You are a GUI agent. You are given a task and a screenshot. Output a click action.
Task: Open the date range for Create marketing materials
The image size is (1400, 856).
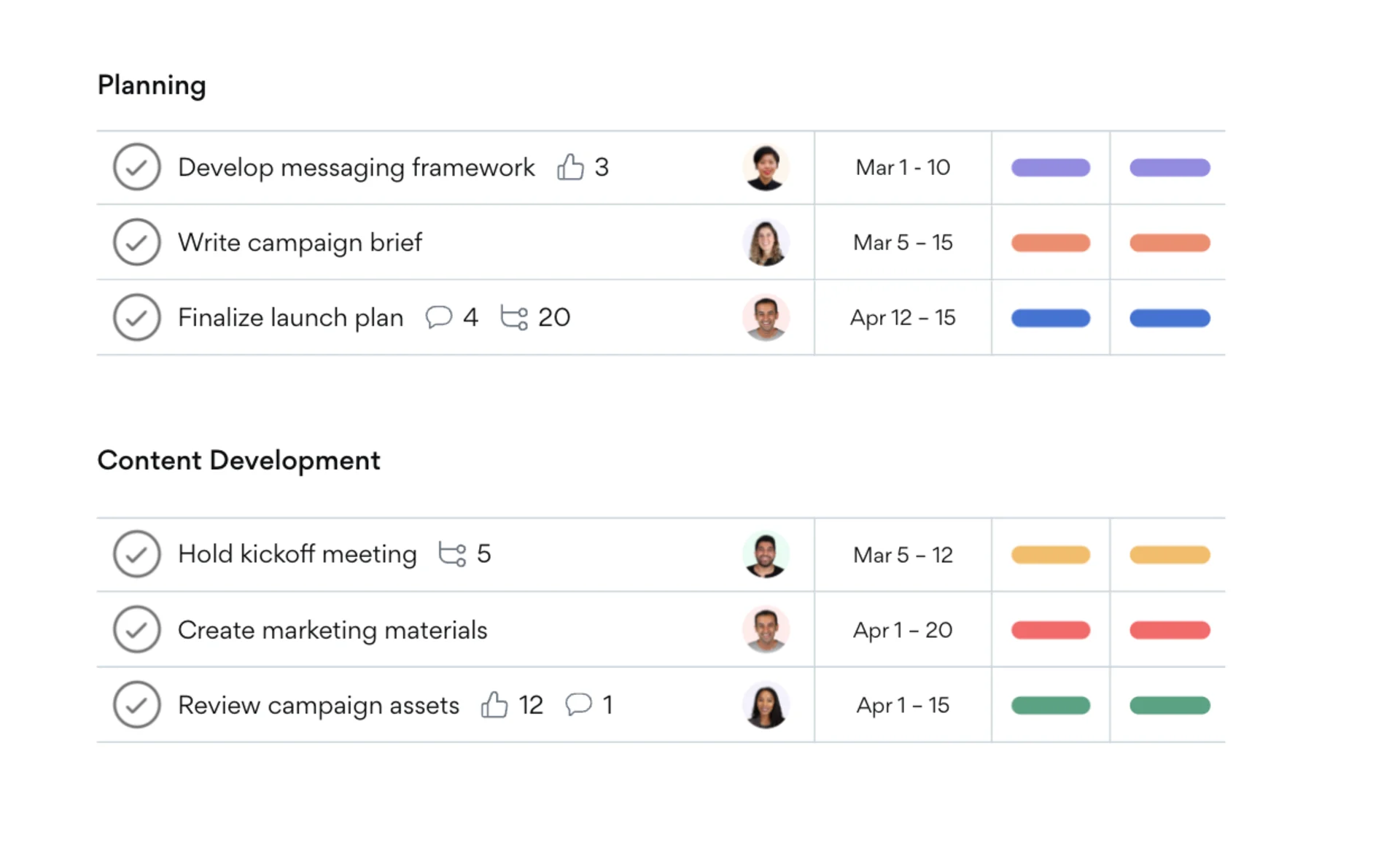[902, 629]
